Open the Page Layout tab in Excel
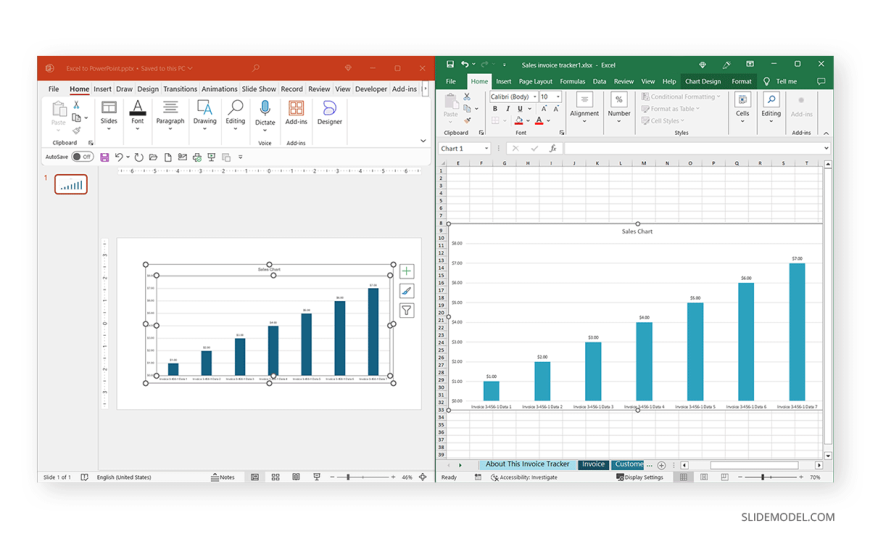Image resolution: width=870 pixels, height=539 pixels. coord(535,81)
